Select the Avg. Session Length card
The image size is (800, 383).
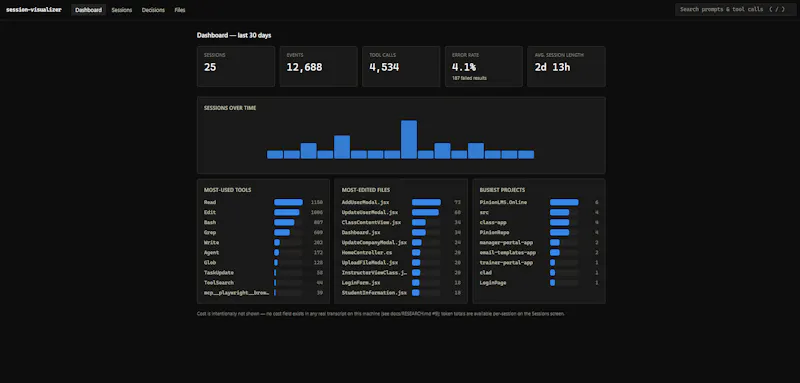pos(566,66)
